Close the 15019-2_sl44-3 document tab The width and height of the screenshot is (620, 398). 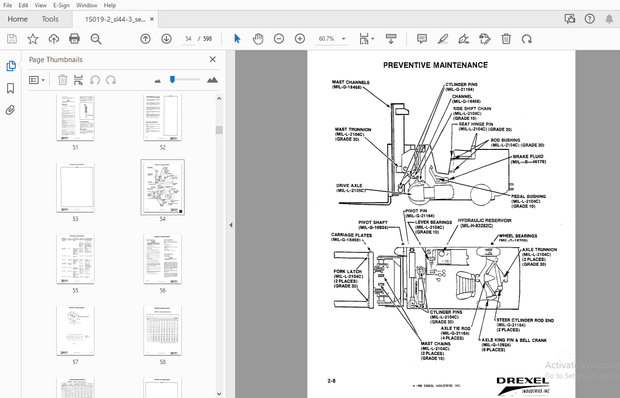[x=152, y=19]
